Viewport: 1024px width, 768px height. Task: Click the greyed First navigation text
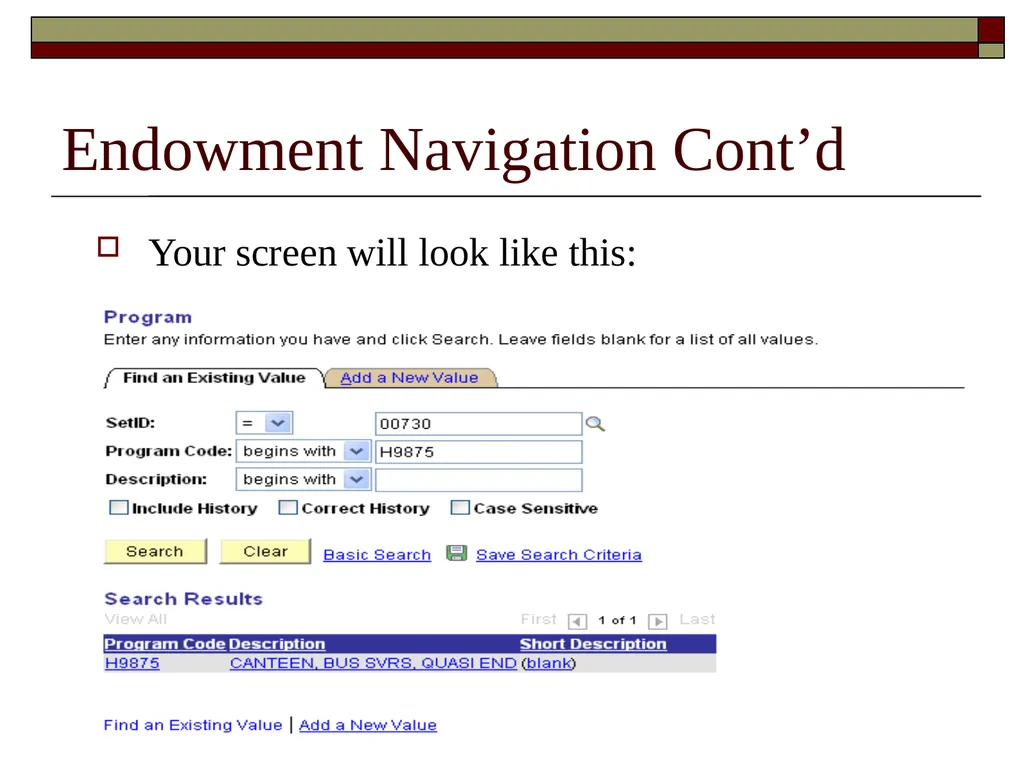539,619
